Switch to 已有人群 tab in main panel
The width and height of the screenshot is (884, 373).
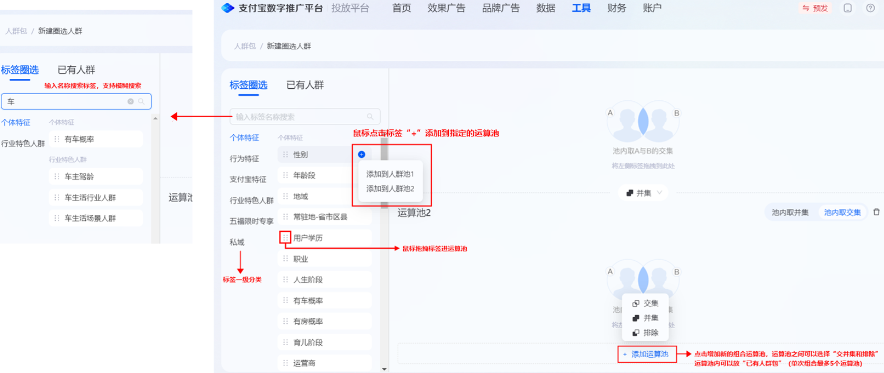point(305,85)
